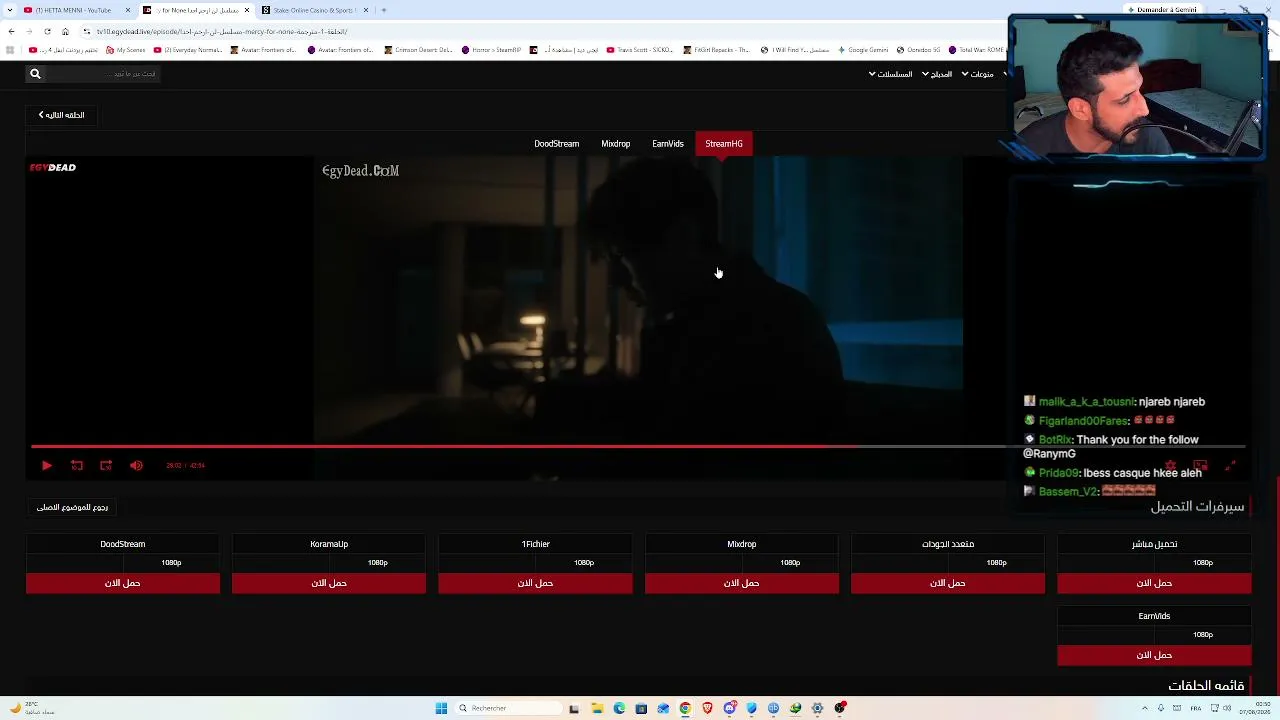Toggle picture-in-picture mode in player
1280x720 pixels.
[x=1201, y=465]
